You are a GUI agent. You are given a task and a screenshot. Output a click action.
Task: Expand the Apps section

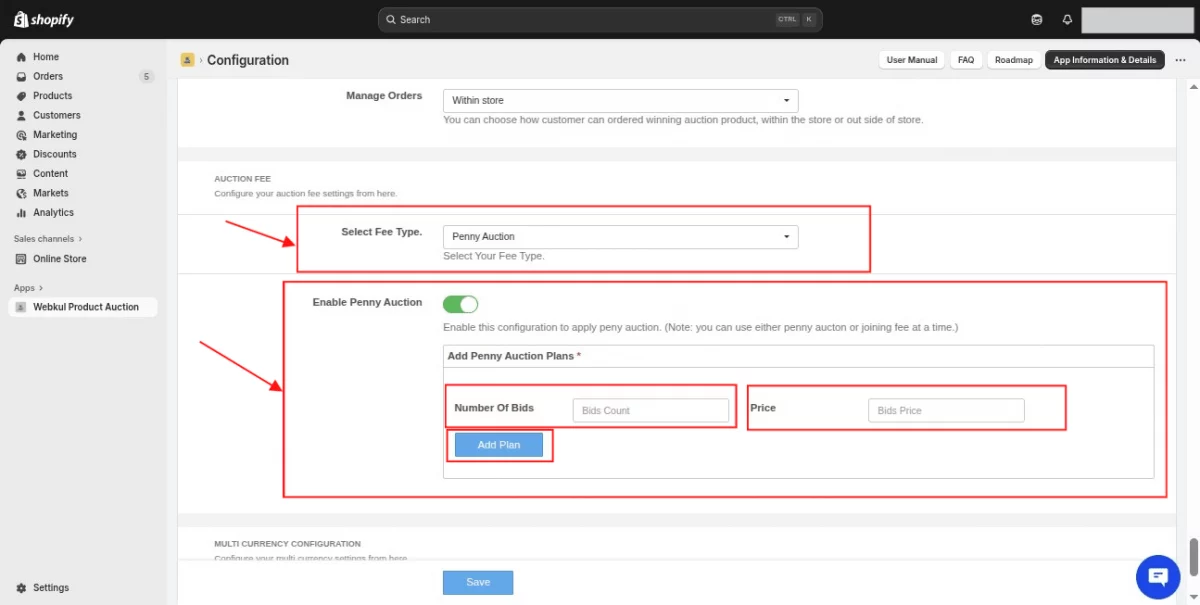tap(28, 288)
